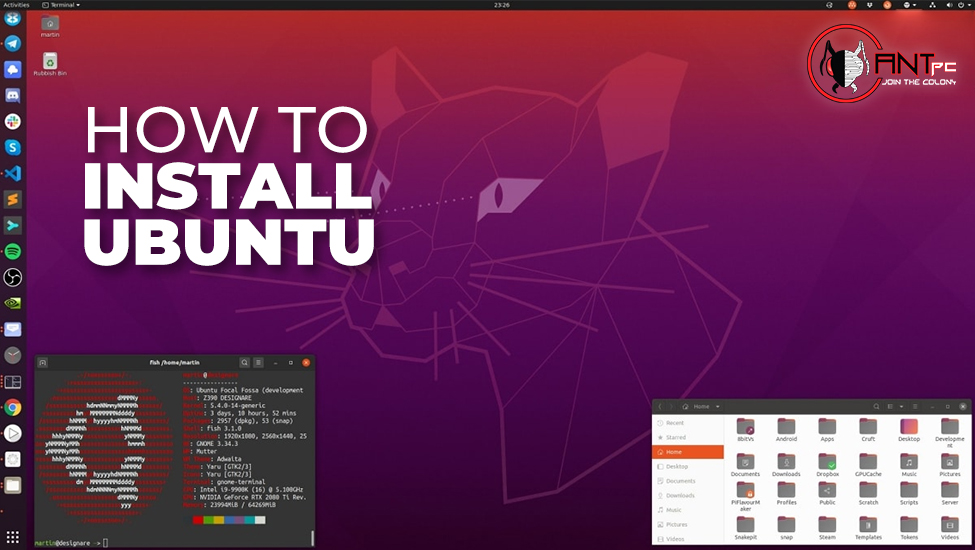Image resolution: width=975 pixels, height=550 pixels.
Task: Select the Cruft folder
Action: coord(868,429)
